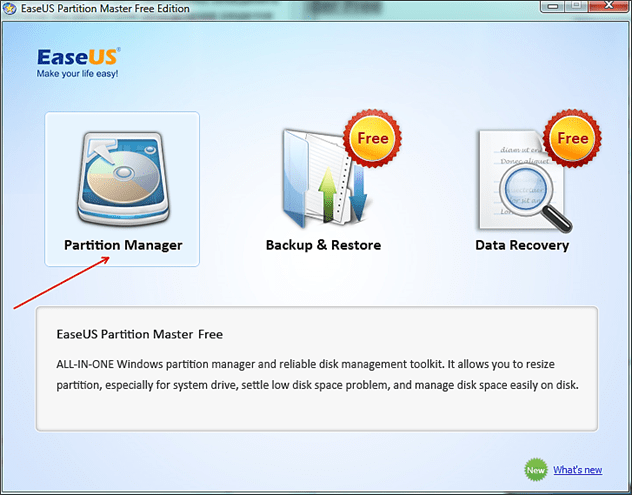
Task: Open the Partition Manager disk icon
Action: tap(123, 179)
